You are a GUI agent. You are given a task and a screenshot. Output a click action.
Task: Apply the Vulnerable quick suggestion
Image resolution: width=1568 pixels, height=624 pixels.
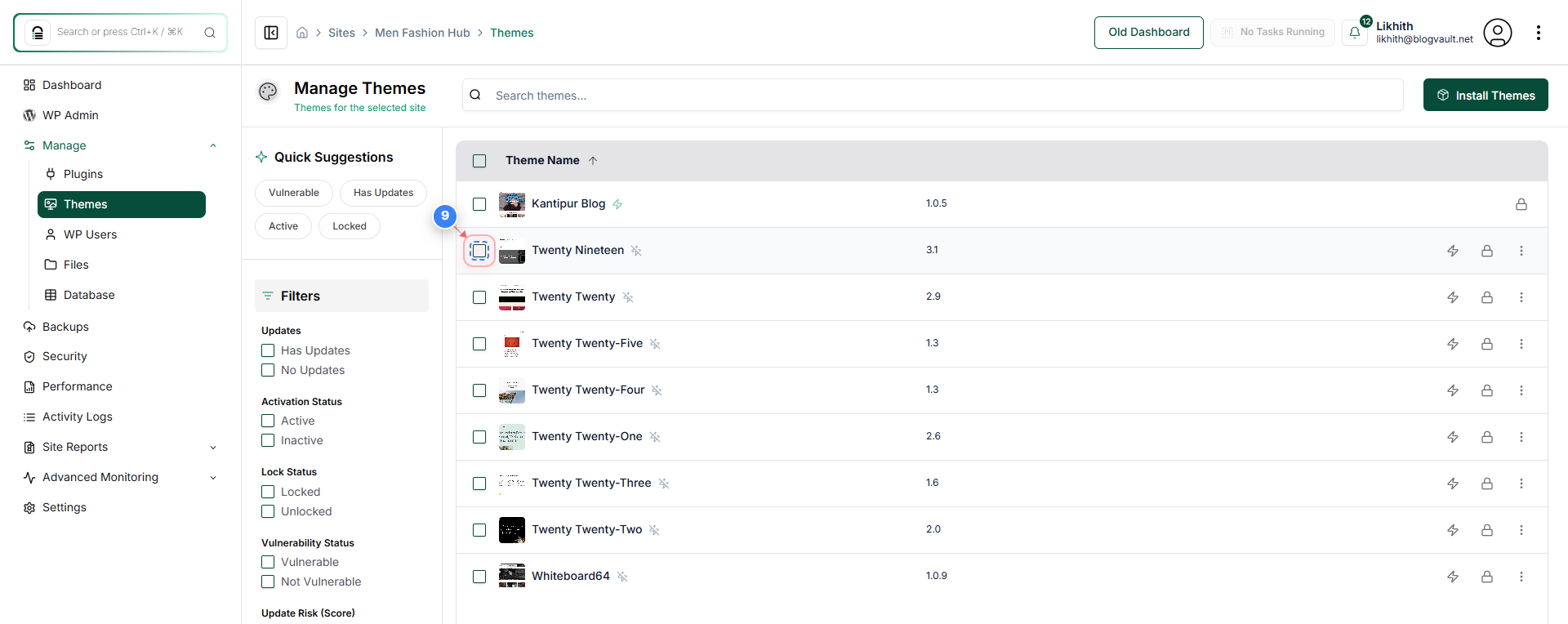click(294, 193)
